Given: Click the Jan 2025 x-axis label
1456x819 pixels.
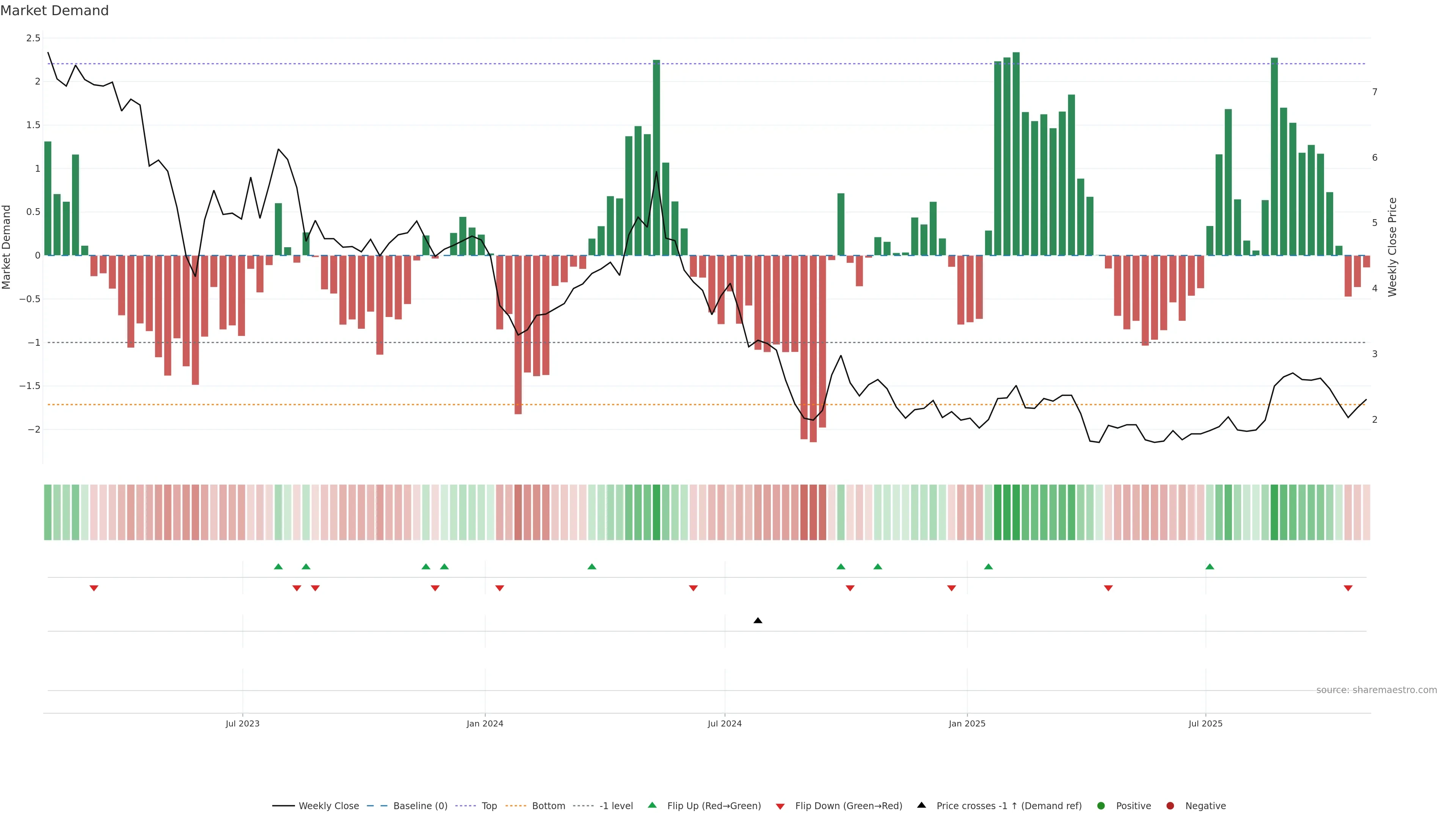Looking at the screenshot, I should (x=966, y=723).
